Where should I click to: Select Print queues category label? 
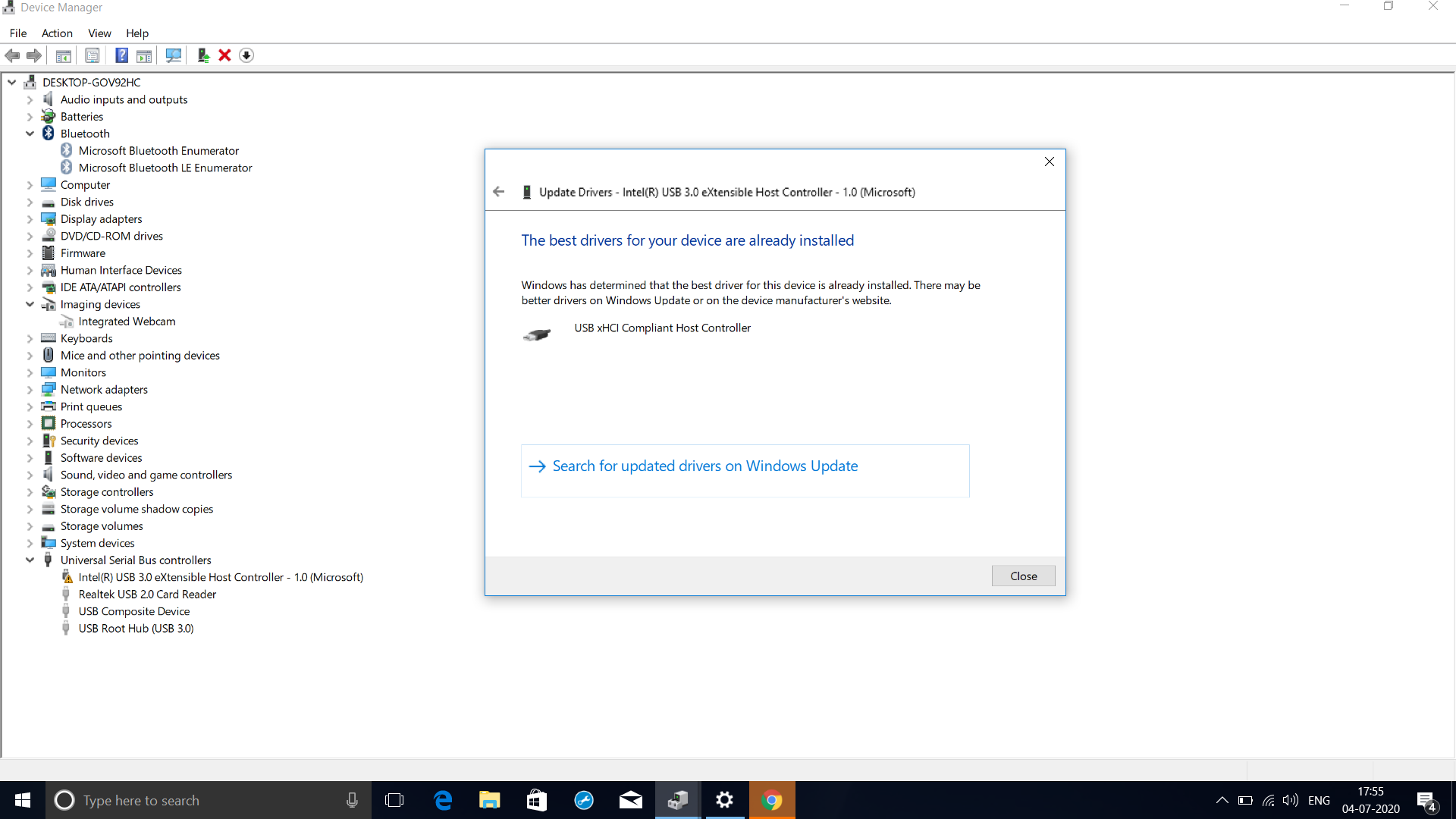(x=91, y=406)
